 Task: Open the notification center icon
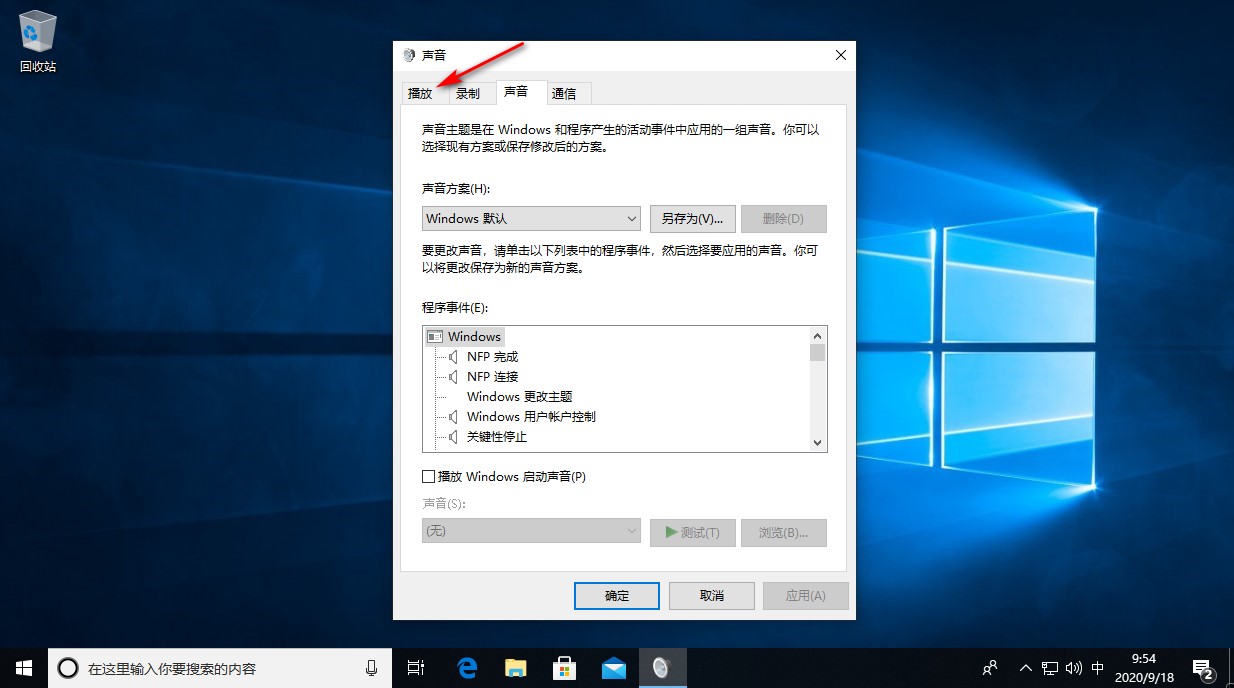point(1203,668)
